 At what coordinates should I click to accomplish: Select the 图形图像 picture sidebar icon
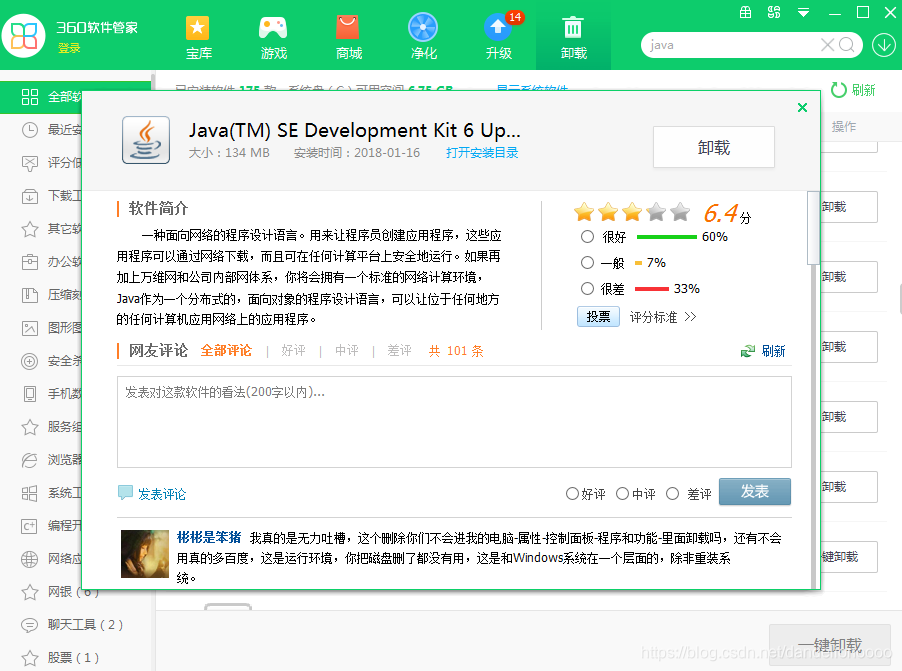click(x=30, y=328)
